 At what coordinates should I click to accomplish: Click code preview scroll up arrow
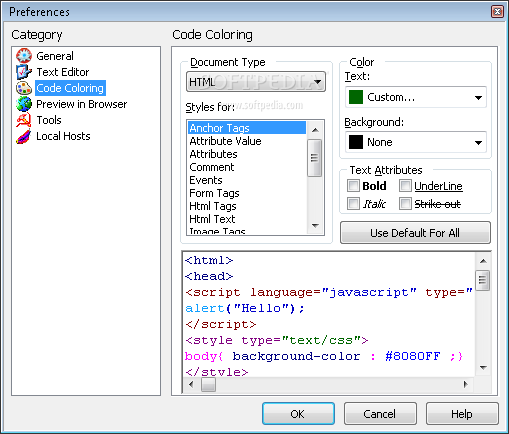[x=483, y=261]
